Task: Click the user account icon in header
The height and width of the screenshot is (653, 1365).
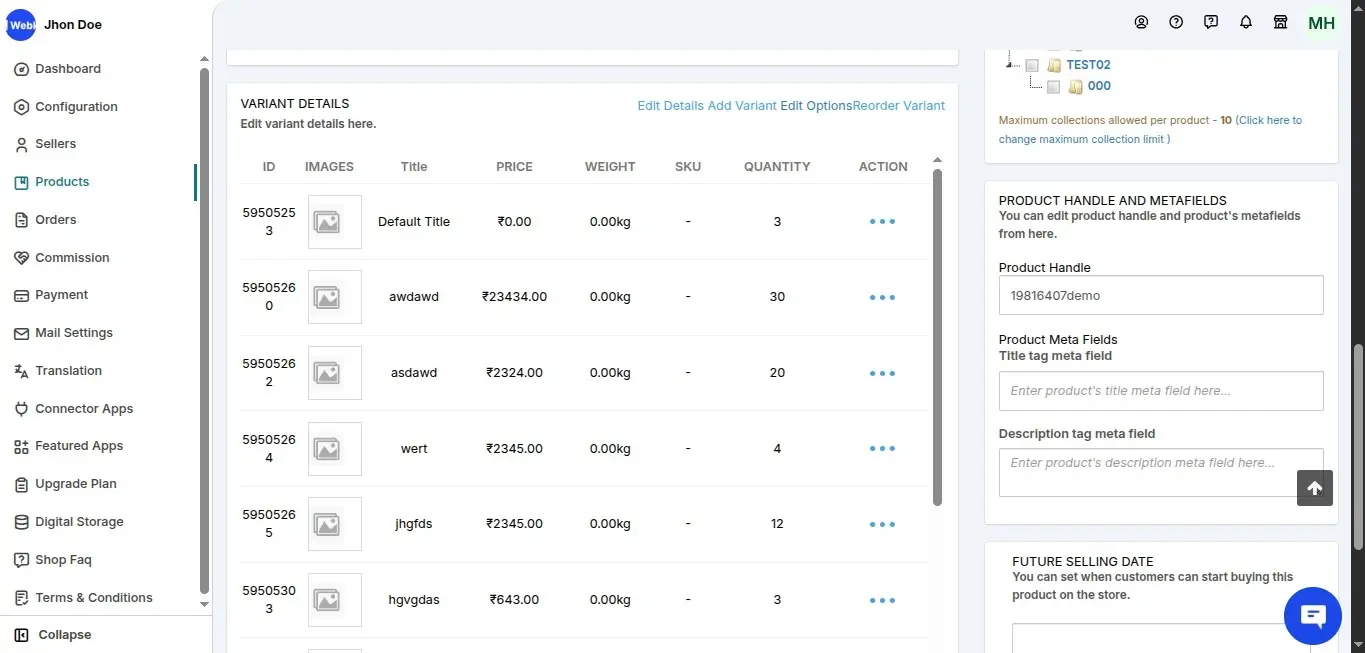Action: coord(1141,22)
